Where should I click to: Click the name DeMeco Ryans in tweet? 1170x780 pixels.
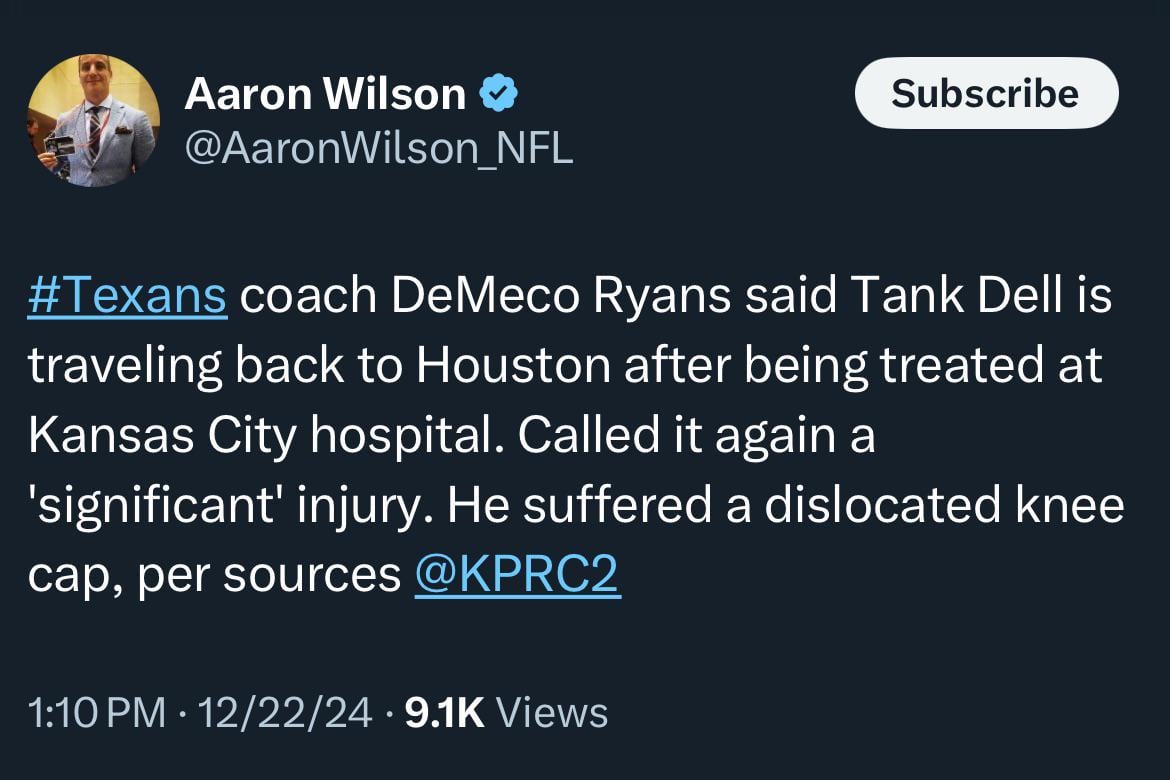coord(510,295)
